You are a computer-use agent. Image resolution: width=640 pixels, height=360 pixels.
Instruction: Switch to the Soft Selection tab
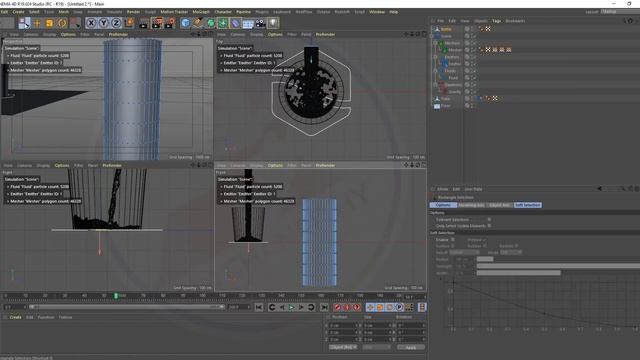pos(527,205)
